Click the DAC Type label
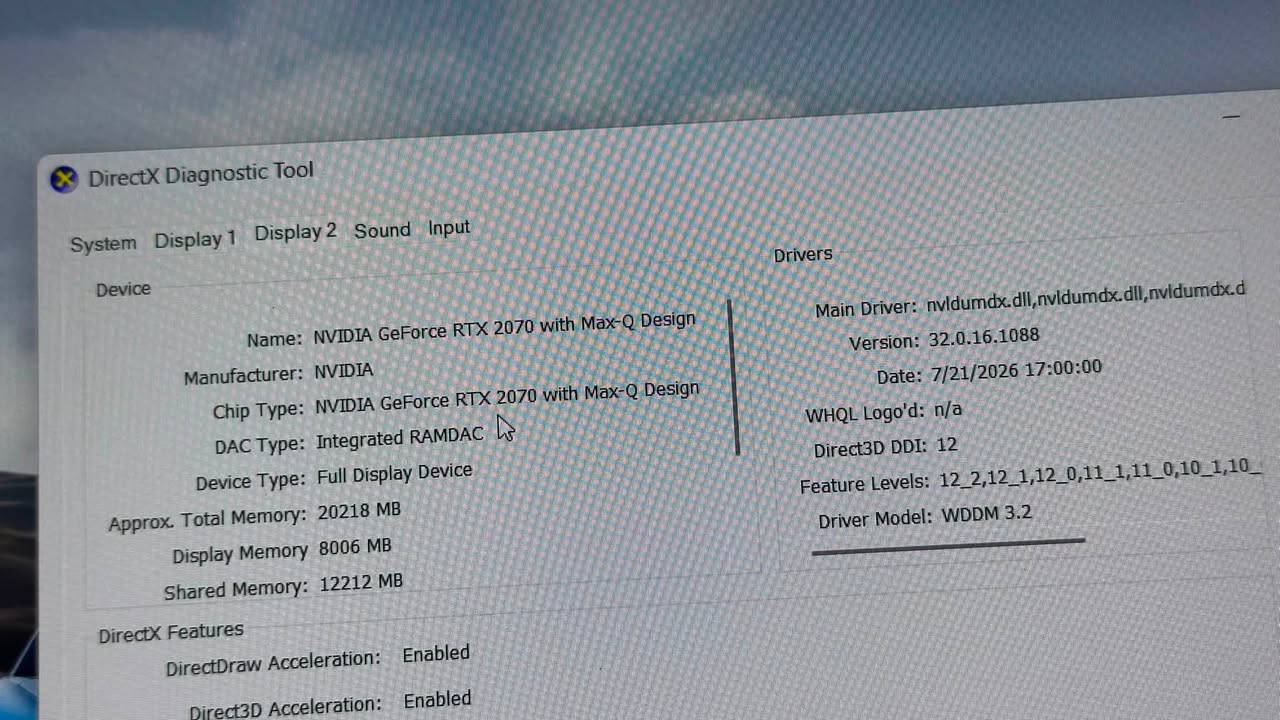Image resolution: width=1280 pixels, height=720 pixels. pyautogui.click(x=258, y=445)
